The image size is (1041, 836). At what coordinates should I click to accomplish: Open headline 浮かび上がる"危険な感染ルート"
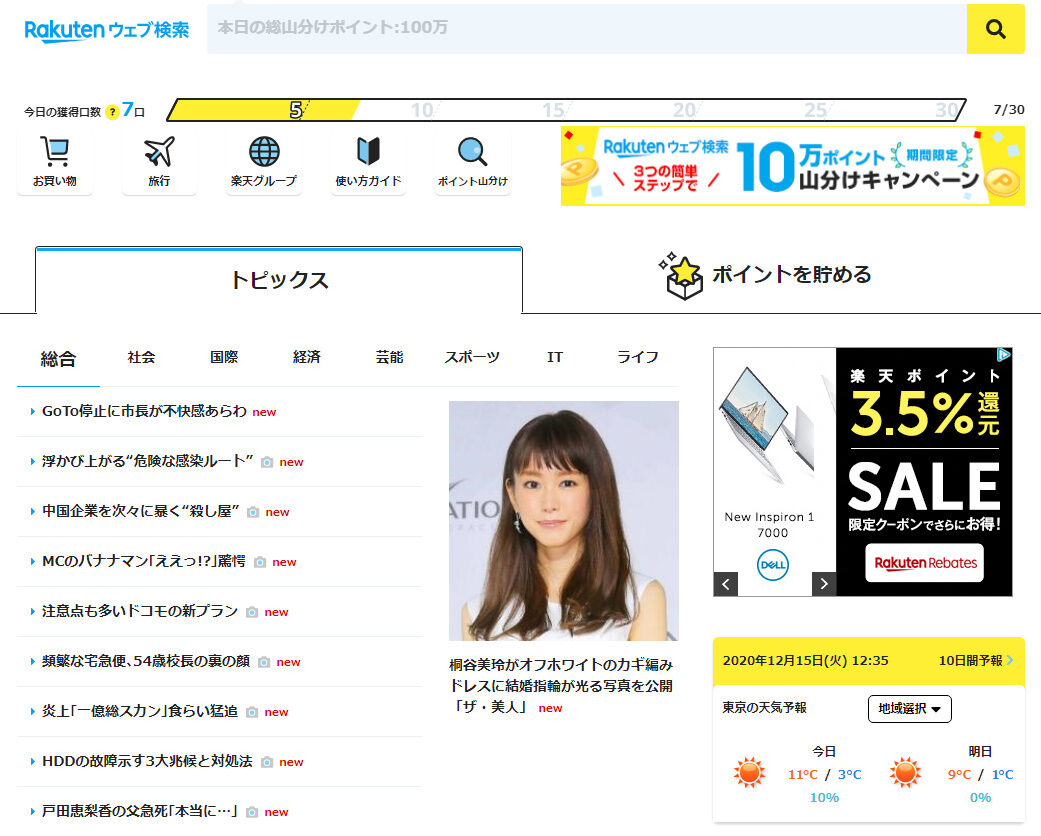click(x=147, y=461)
